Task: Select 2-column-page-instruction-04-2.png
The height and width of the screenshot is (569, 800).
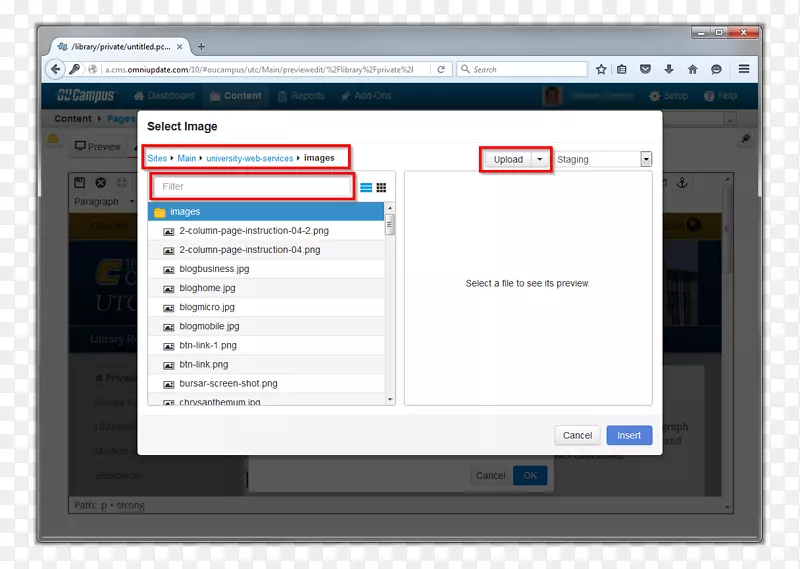Action: [266, 231]
